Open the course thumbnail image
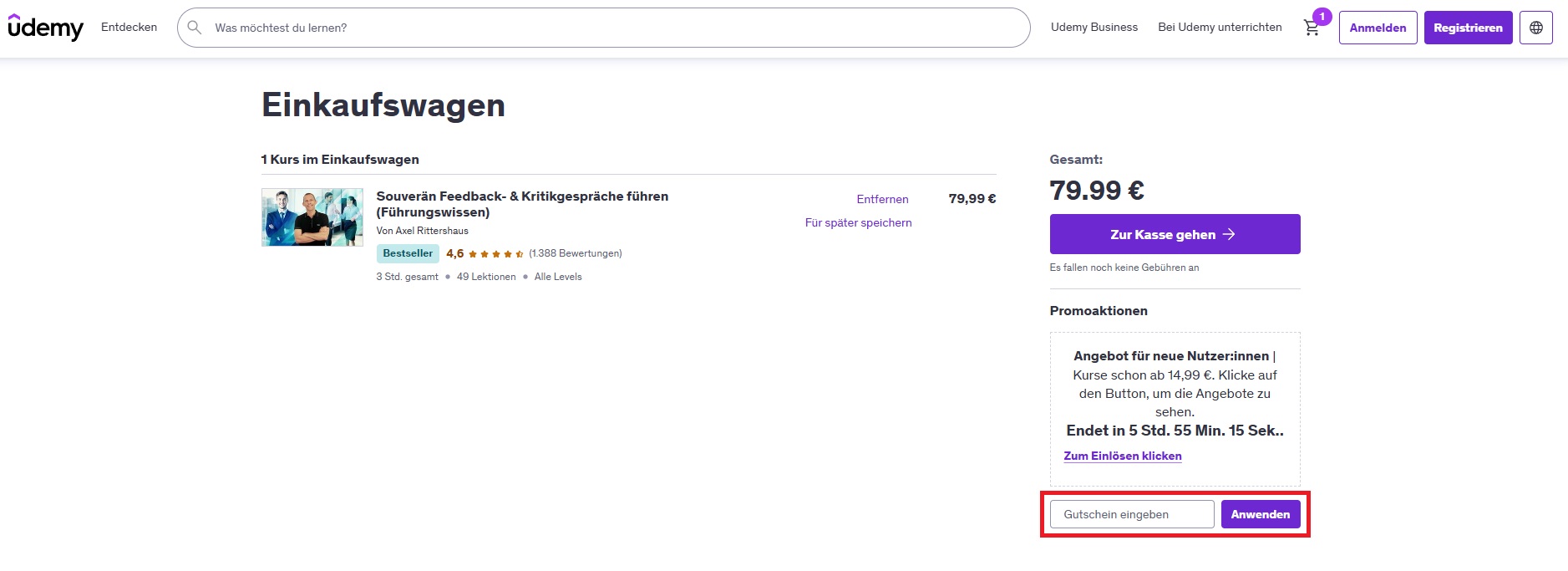Screen dimensions: 1568x571 (312, 217)
